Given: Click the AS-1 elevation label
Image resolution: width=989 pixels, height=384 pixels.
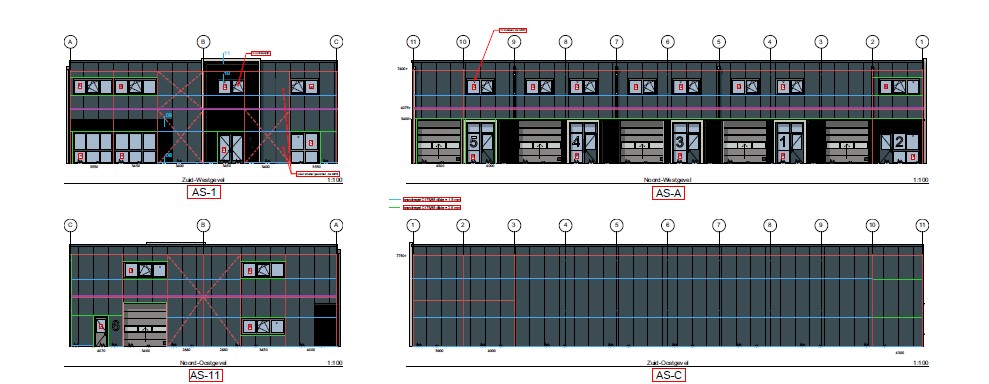Looking at the screenshot, I should [204, 192].
